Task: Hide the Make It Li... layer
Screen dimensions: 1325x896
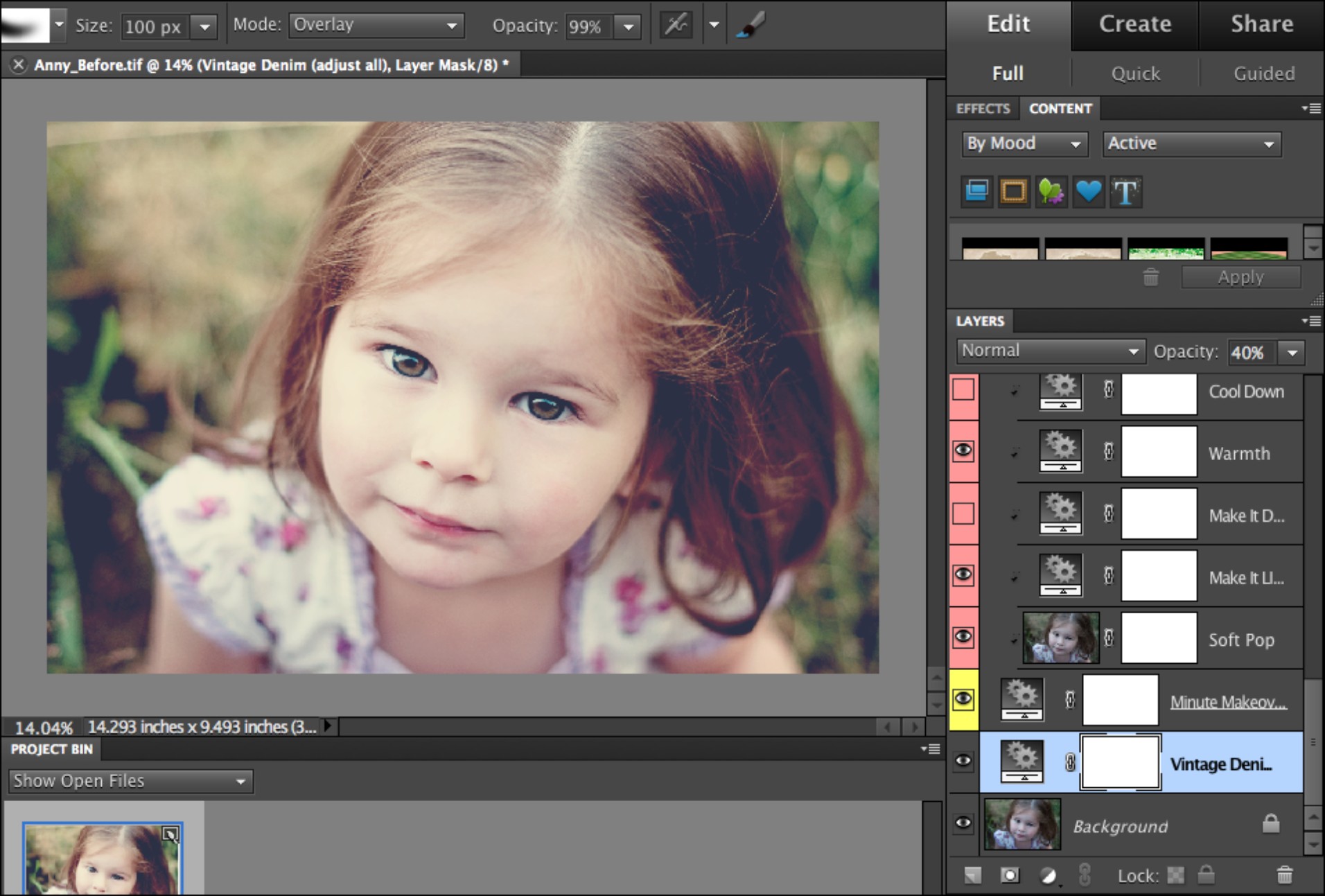Action: click(963, 575)
